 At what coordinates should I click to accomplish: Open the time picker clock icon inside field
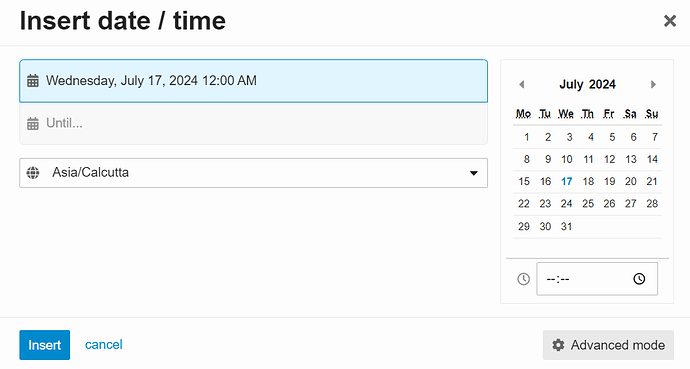point(639,279)
